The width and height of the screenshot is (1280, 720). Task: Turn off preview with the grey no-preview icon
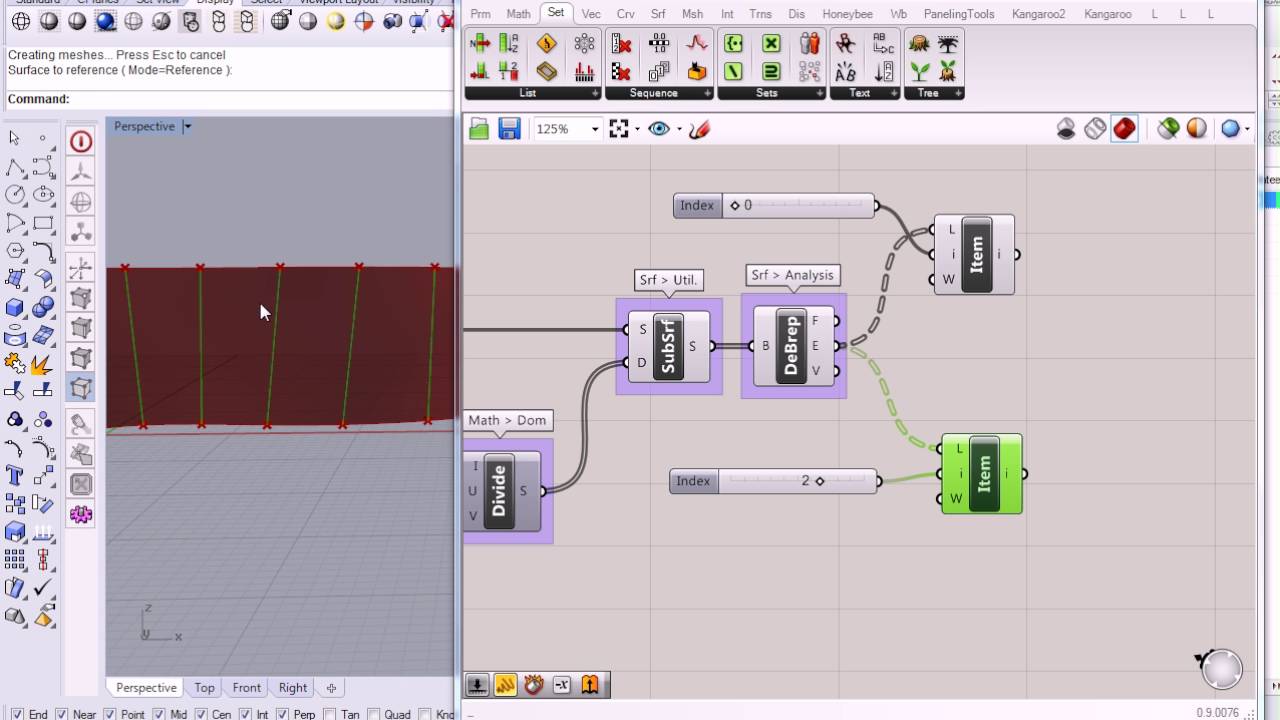pos(1066,129)
